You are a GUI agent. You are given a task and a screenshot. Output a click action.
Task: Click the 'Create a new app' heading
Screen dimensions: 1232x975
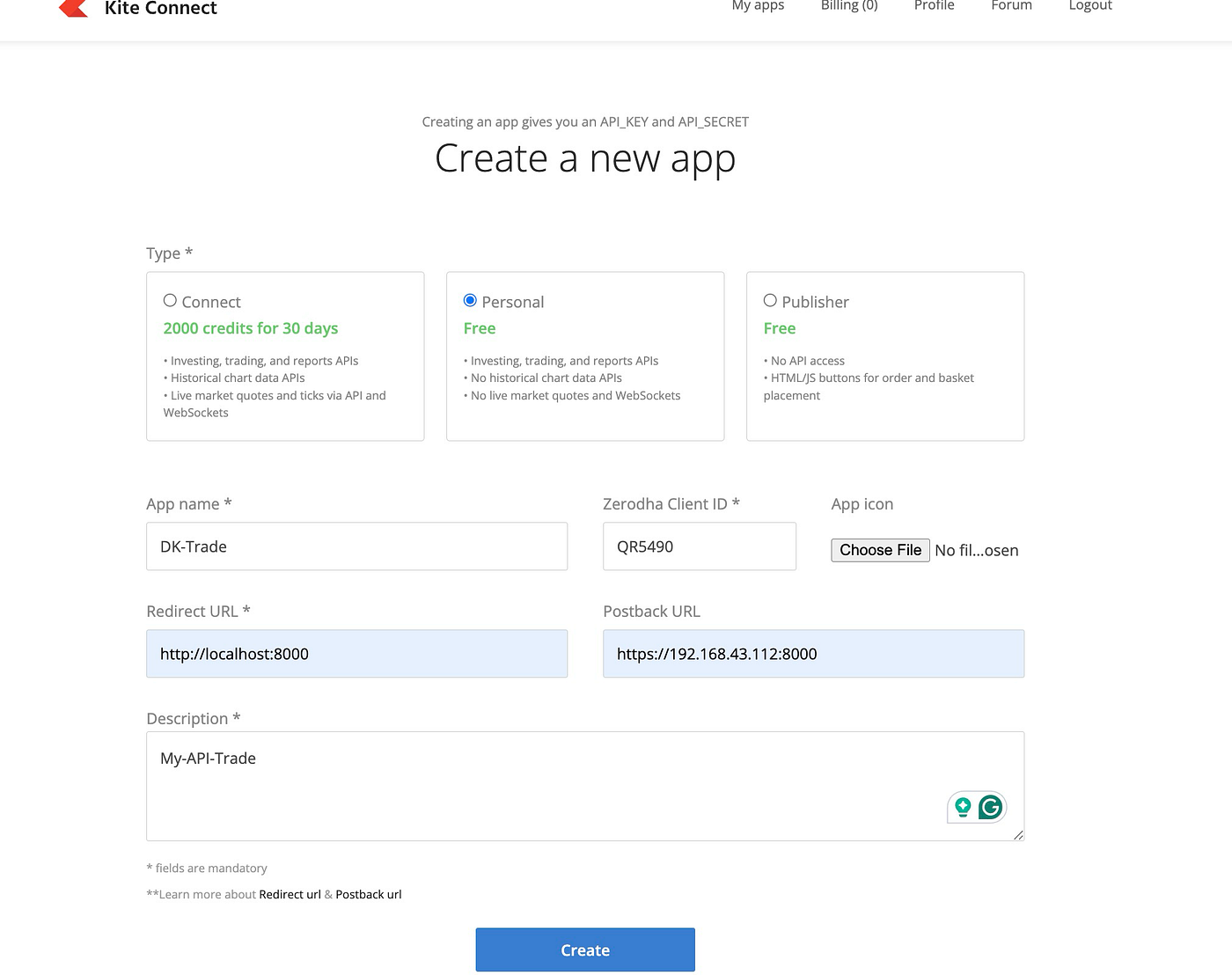pos(585,159)
